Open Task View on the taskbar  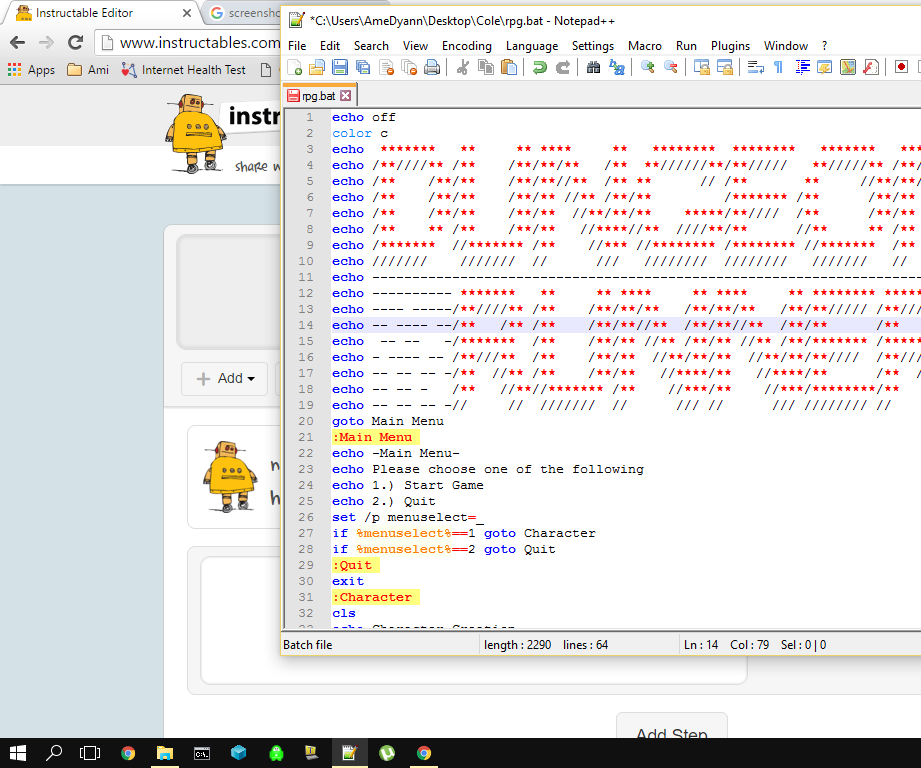tap(90, 753)
